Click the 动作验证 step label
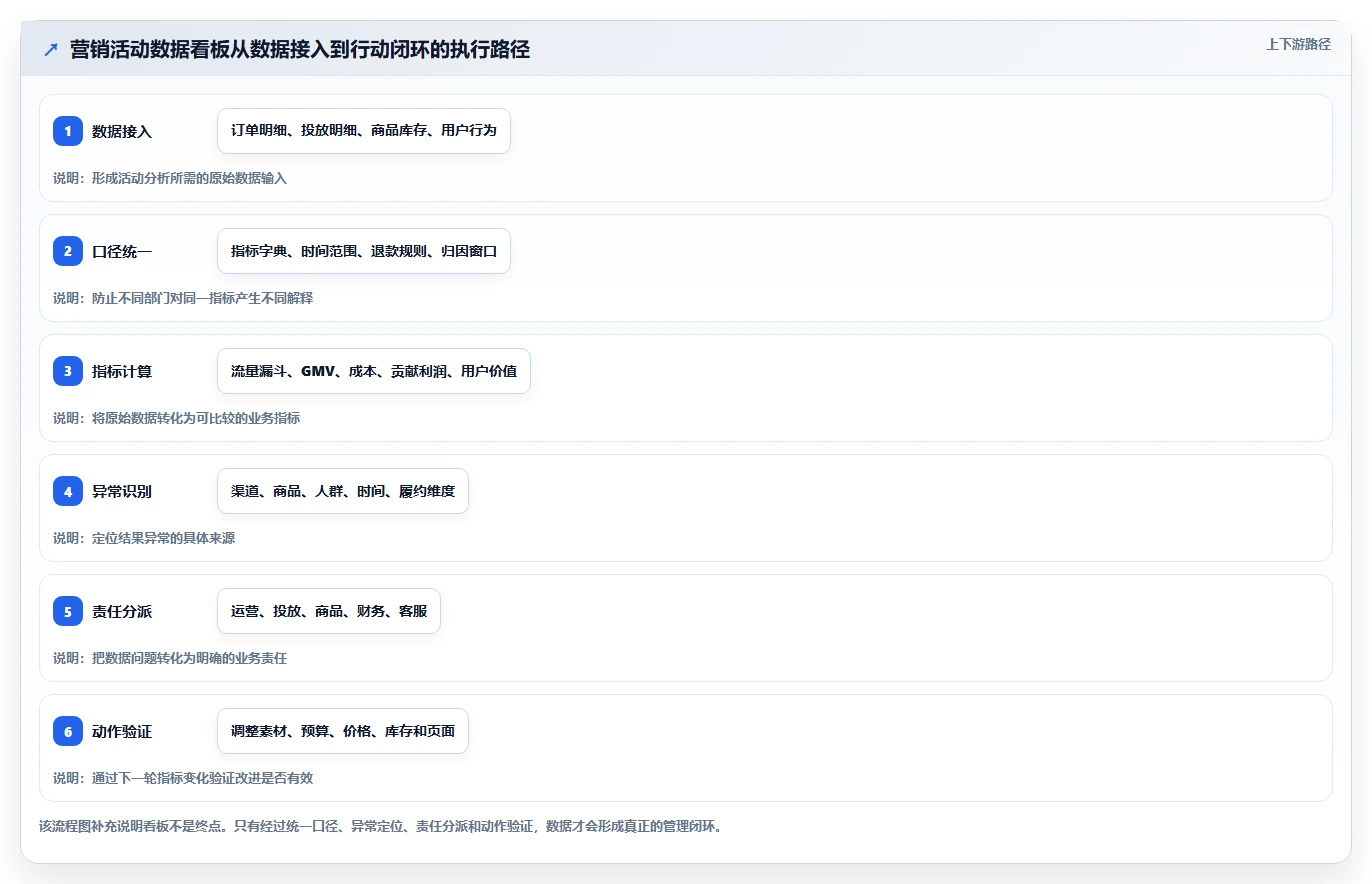This screenshot has height=884, width=1372. [122, 731]
